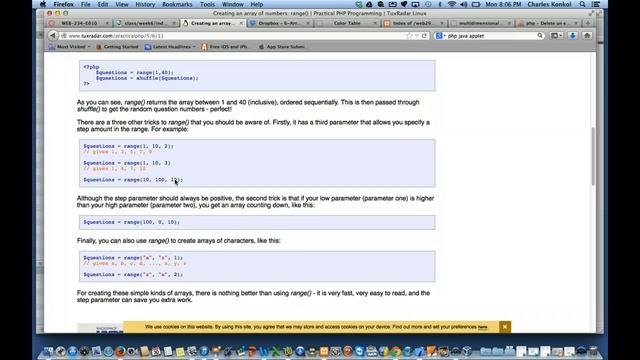
Task: Open Finder from the Dock
Action: 48,351
